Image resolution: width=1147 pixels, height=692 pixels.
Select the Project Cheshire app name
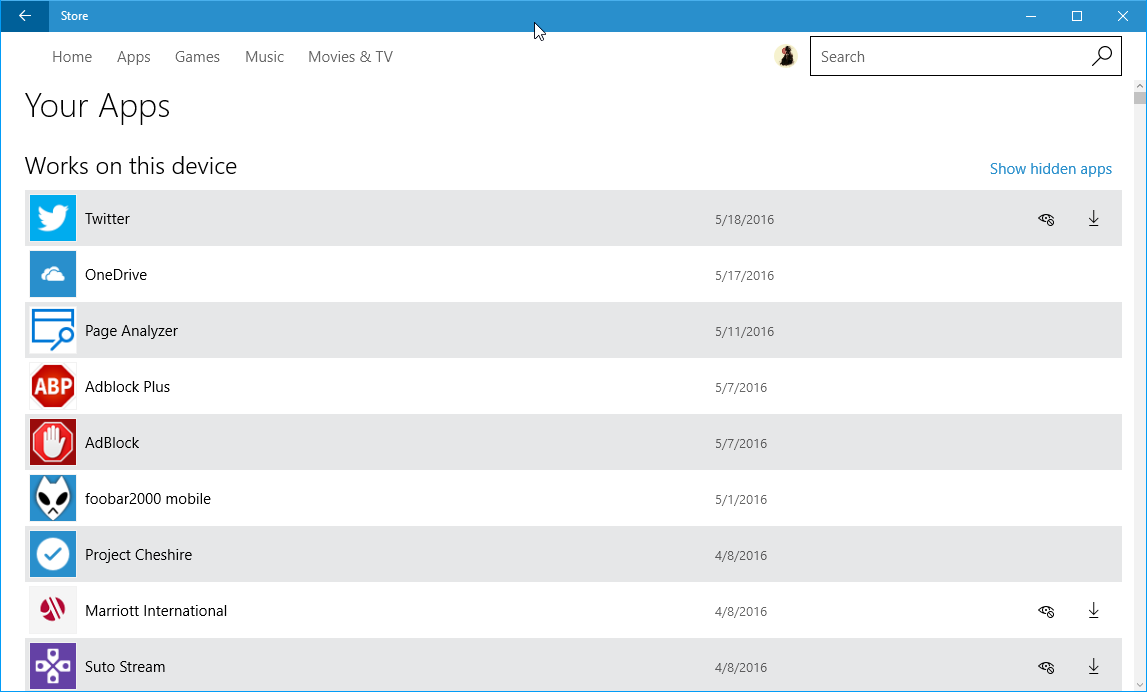[138, 554]
